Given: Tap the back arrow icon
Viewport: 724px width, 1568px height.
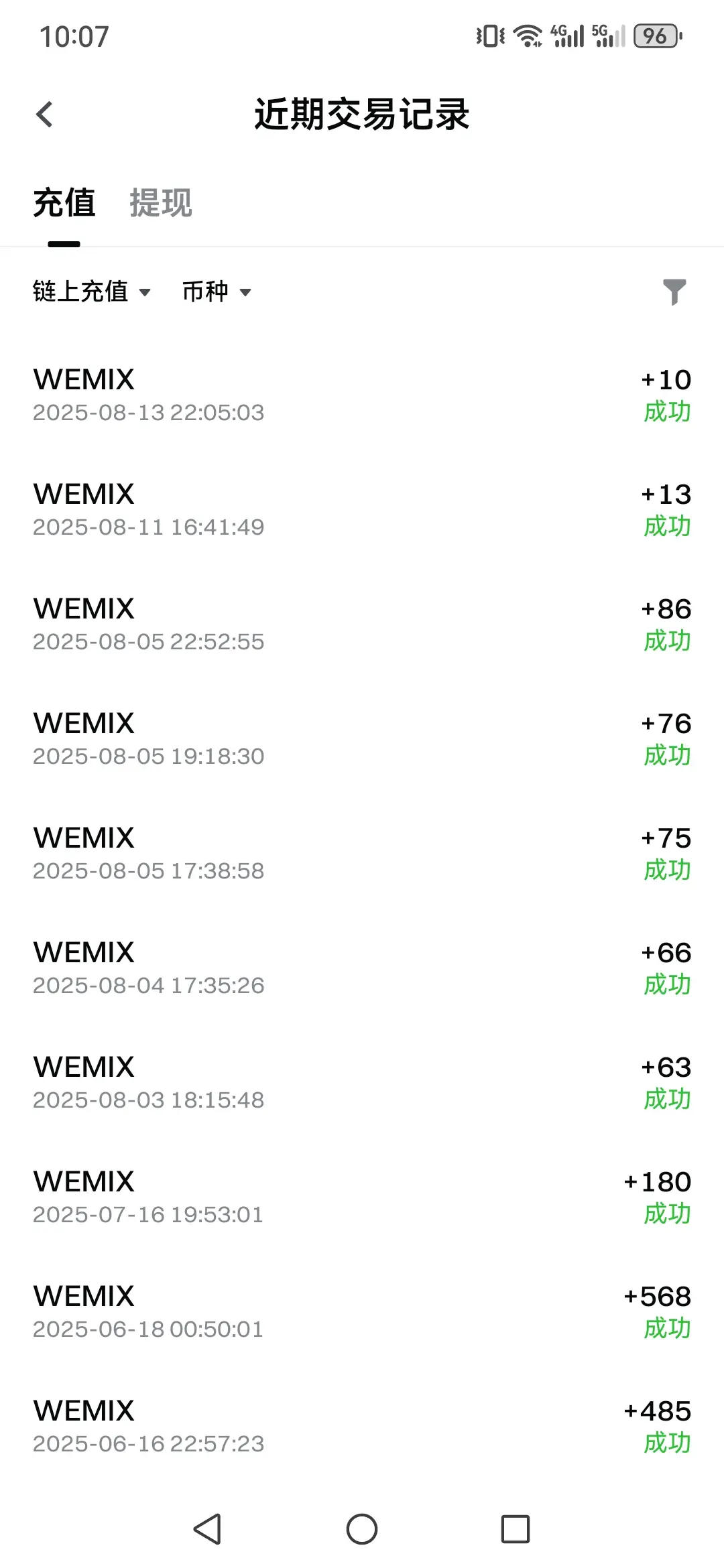Looking at the screenshot, I should [x=44, y=115].
